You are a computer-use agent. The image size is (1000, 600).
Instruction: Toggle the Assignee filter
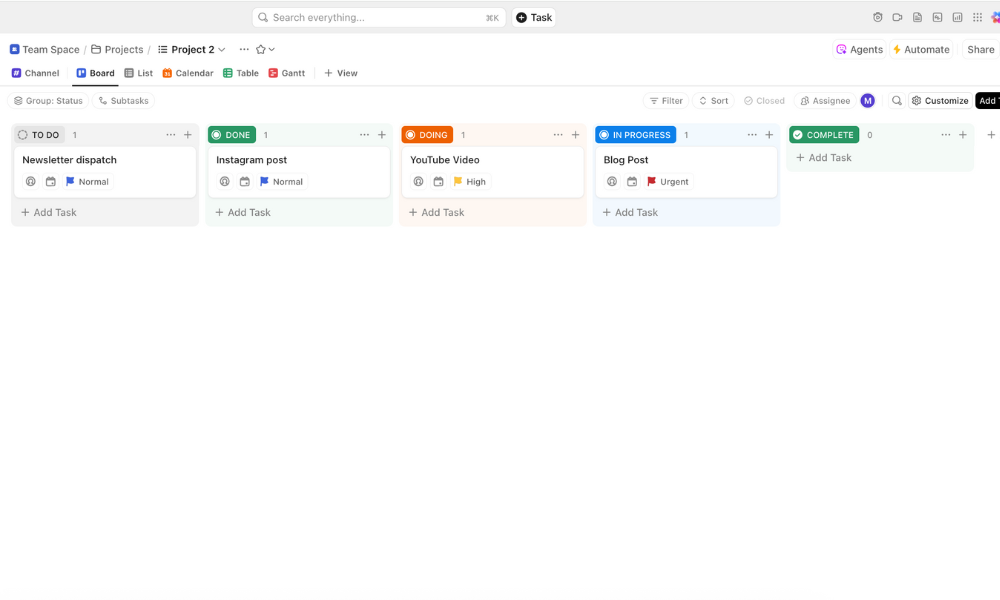825,101
